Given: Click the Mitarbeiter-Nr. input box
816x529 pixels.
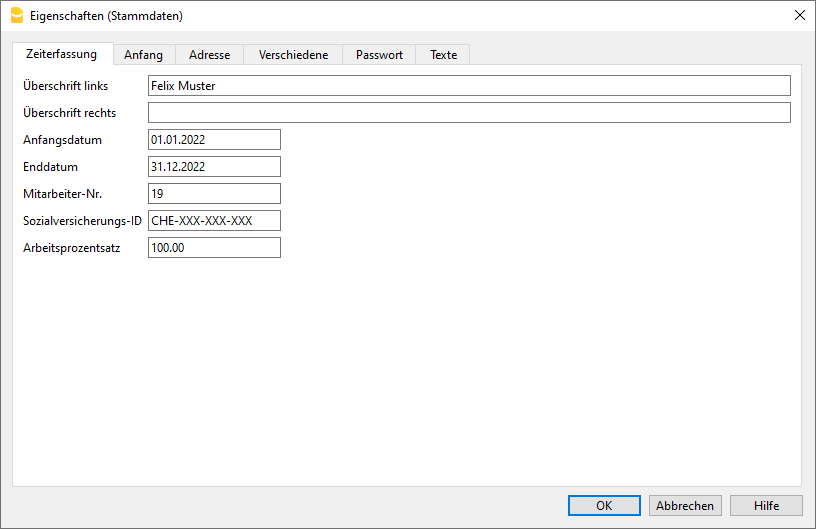Looking at the screenshot, I should point(213,194).
